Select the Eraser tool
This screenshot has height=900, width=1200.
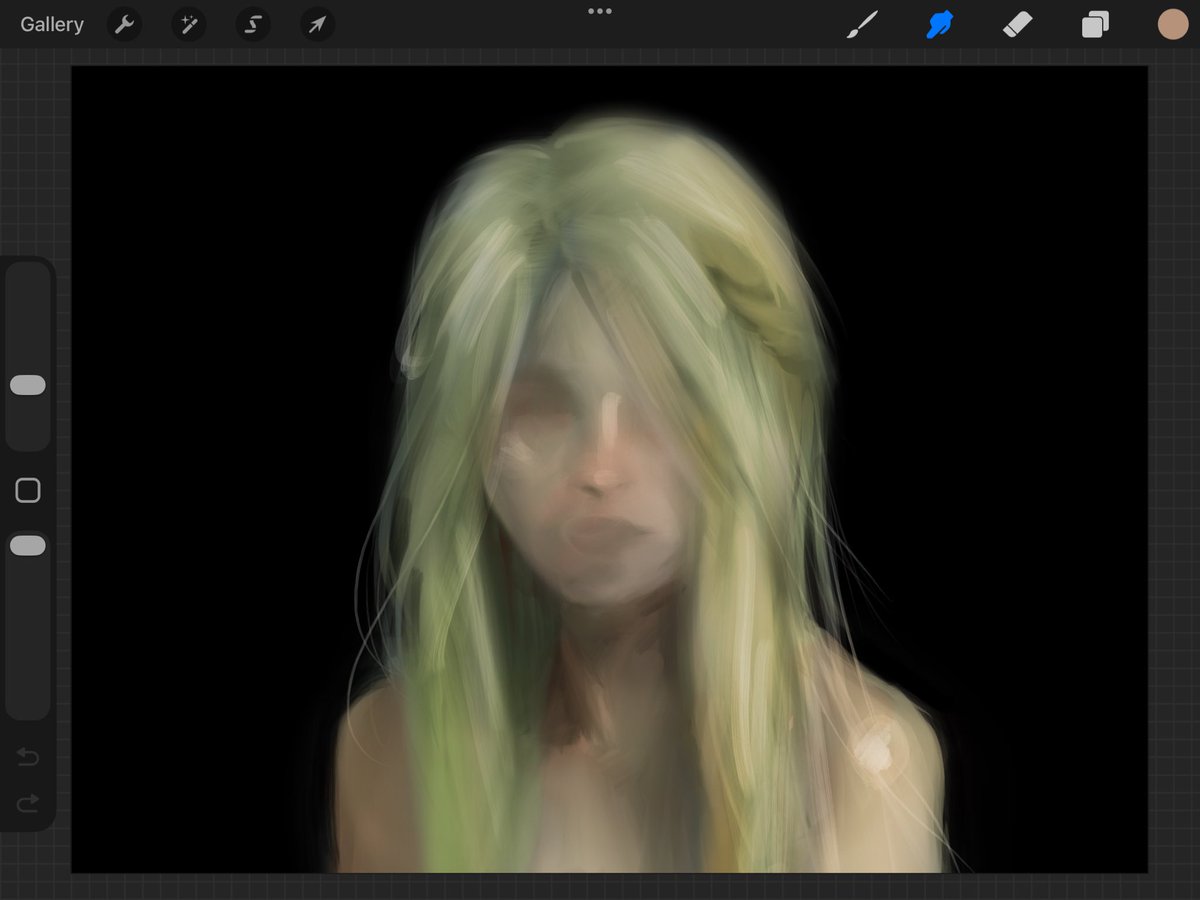click(x=1017, y=25)
